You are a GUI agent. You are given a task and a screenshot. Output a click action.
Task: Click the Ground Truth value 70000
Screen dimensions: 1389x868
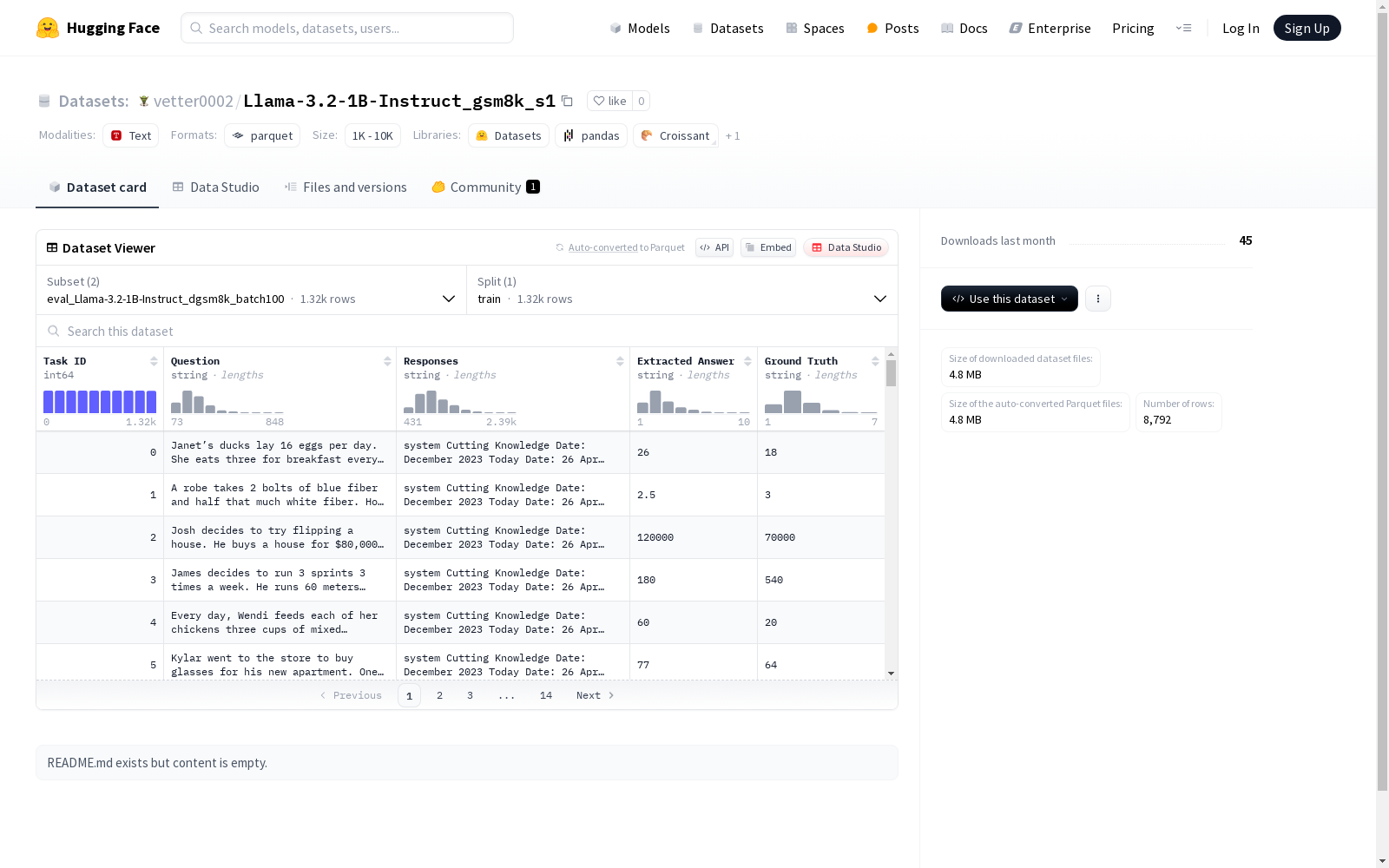click(x=780, y=537)
